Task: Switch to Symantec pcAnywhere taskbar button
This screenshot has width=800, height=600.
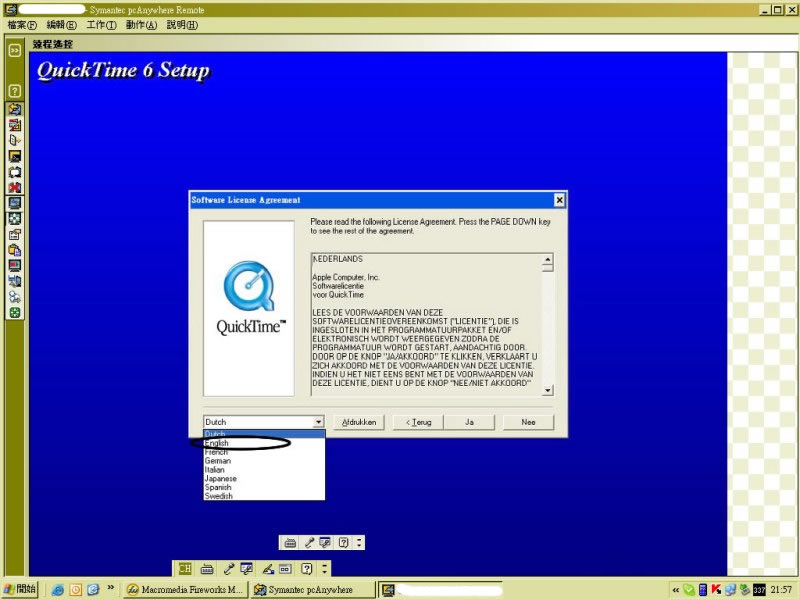Action: tap(313, 589)
